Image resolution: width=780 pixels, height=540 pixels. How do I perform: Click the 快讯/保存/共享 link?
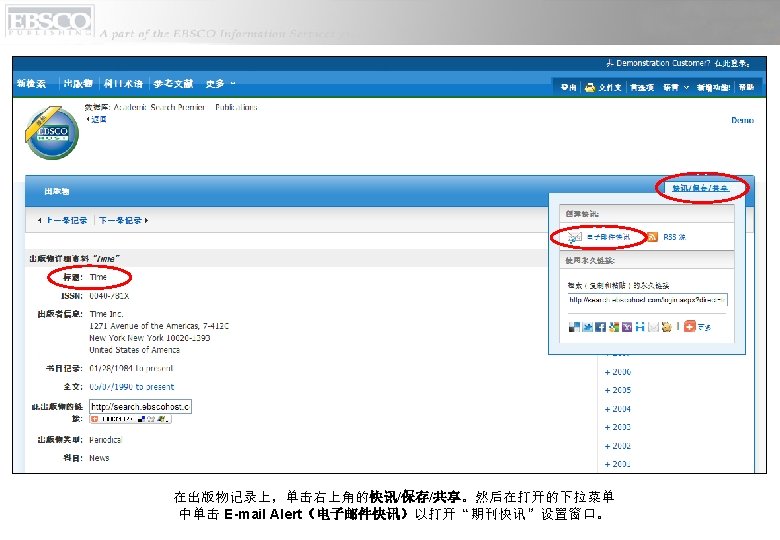pos(701,188)
